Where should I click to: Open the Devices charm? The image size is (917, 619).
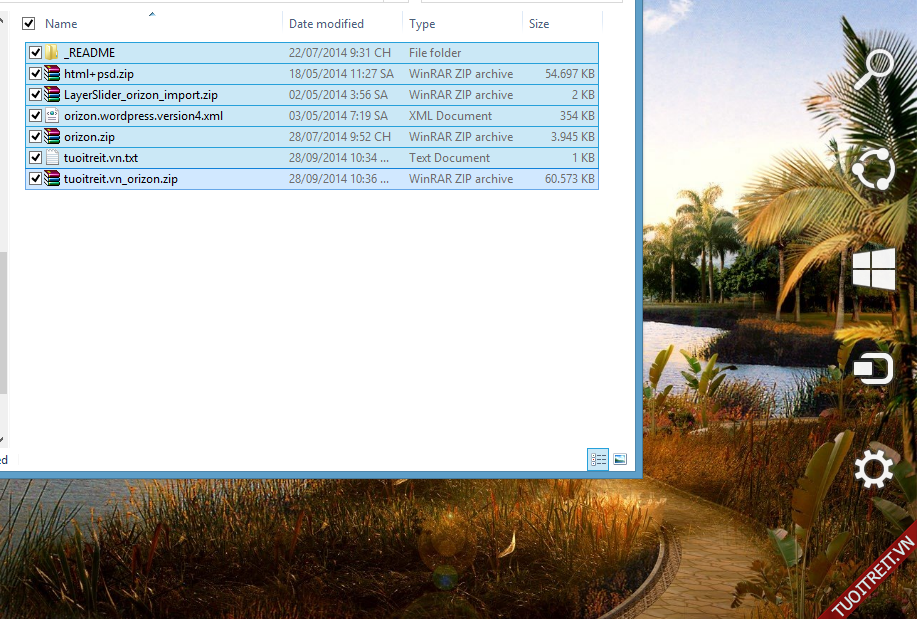(872, 369)
